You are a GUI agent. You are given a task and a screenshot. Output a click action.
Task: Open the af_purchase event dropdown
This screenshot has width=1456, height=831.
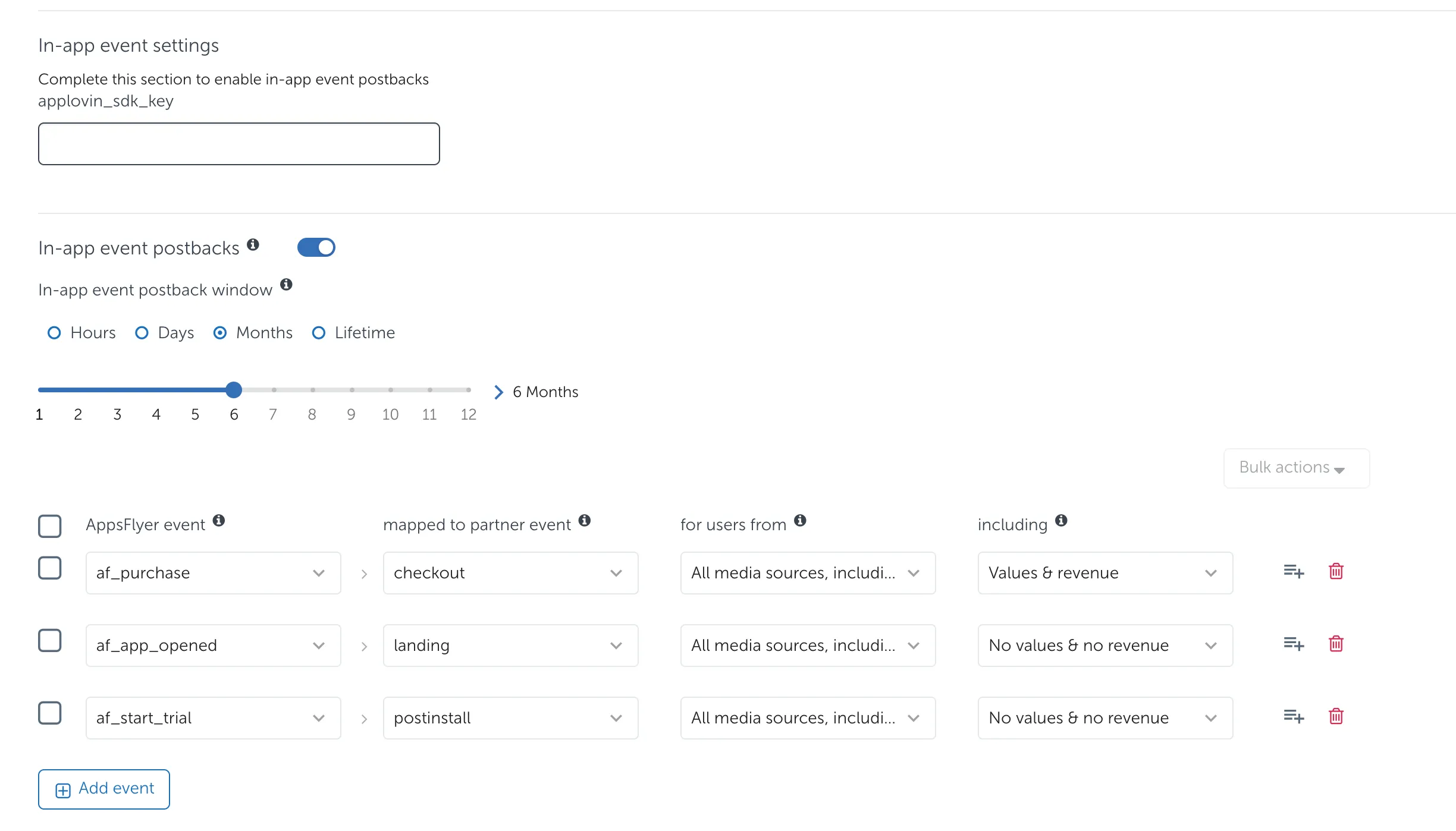[214, 573]
